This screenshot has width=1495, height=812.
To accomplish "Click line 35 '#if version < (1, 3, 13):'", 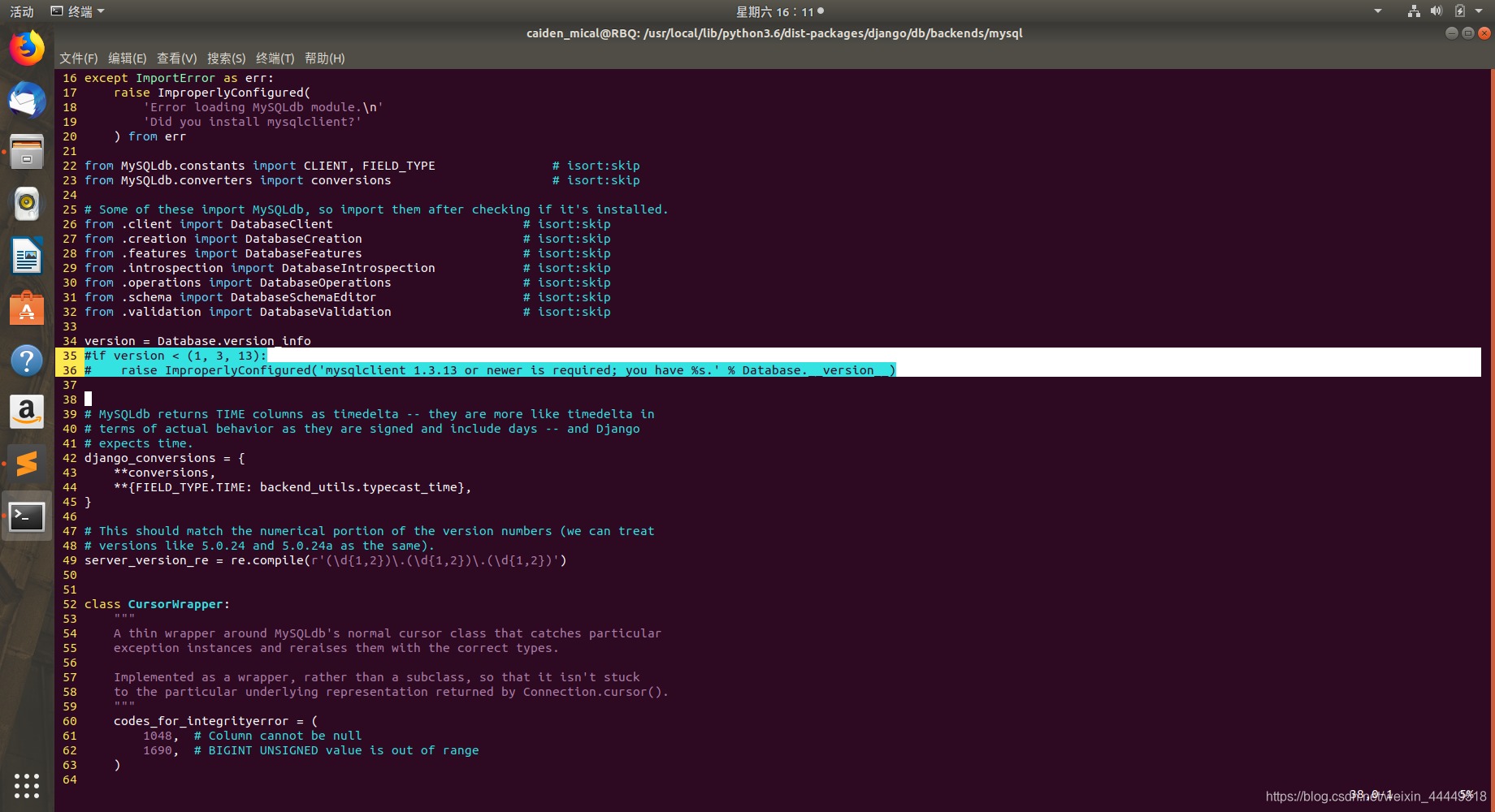I will [x=175, y=356].
